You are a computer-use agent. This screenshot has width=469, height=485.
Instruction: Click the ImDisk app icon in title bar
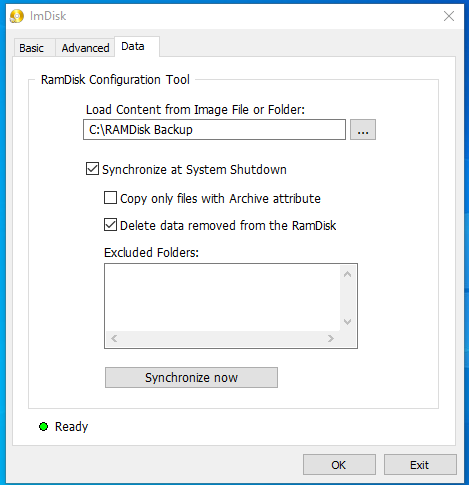[x=17, y=16]
